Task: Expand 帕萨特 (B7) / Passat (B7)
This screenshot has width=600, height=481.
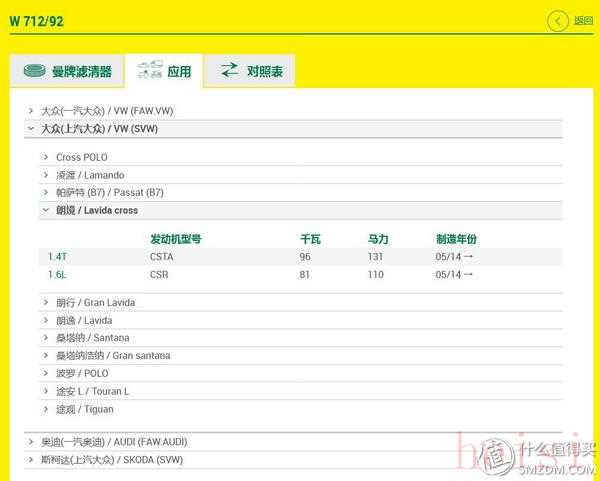Action: (109, 192)
